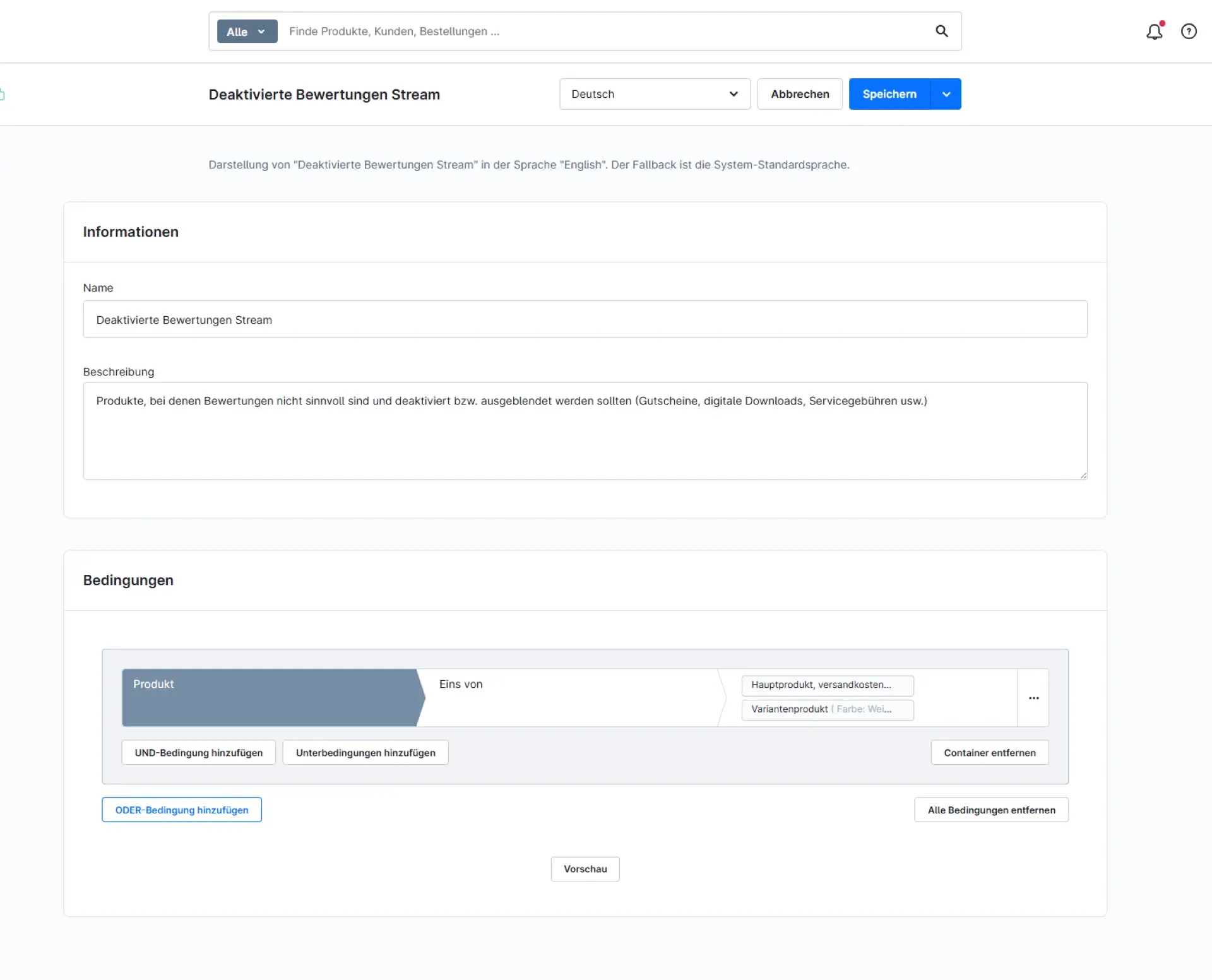1212x980 pixels.
Task: Click into the Name field
Action: [585, 319]
